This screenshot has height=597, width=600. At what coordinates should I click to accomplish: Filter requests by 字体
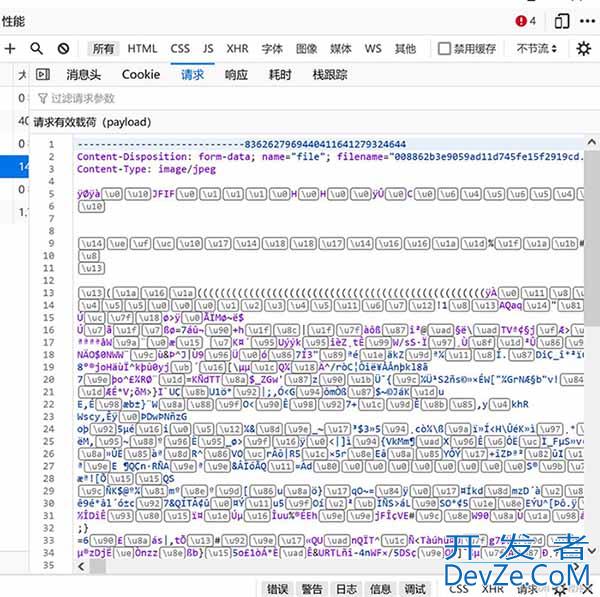(272, 49)
